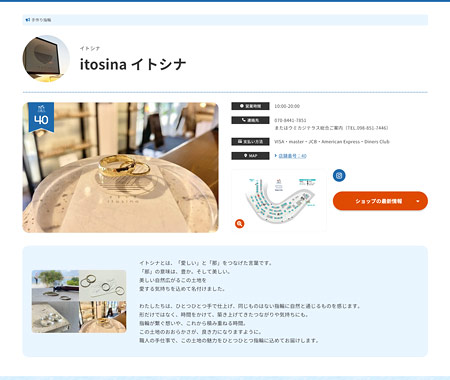
Task: Click the floor map thumbnail
Action: click(x=279, y=200)
